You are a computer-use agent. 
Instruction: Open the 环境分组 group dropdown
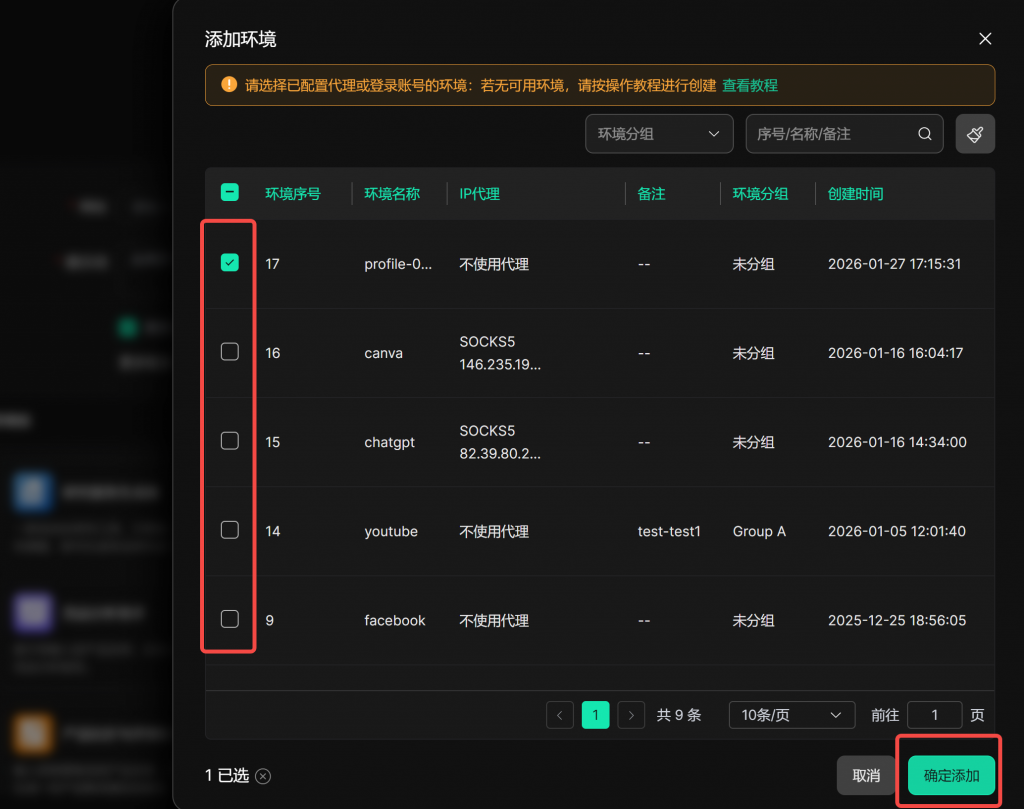tap(658, 134)
